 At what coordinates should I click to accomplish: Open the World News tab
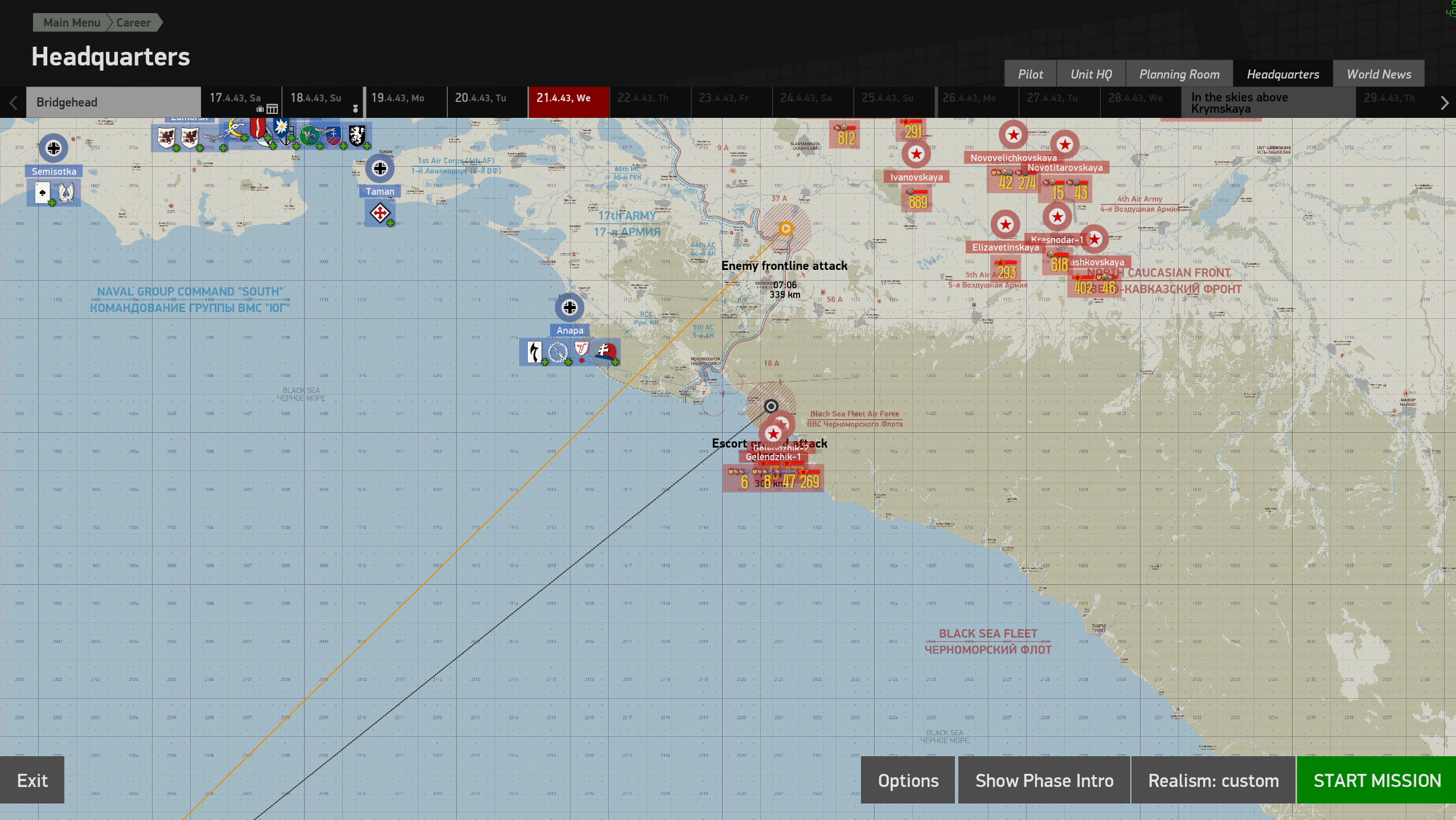tap(1378, 75)
